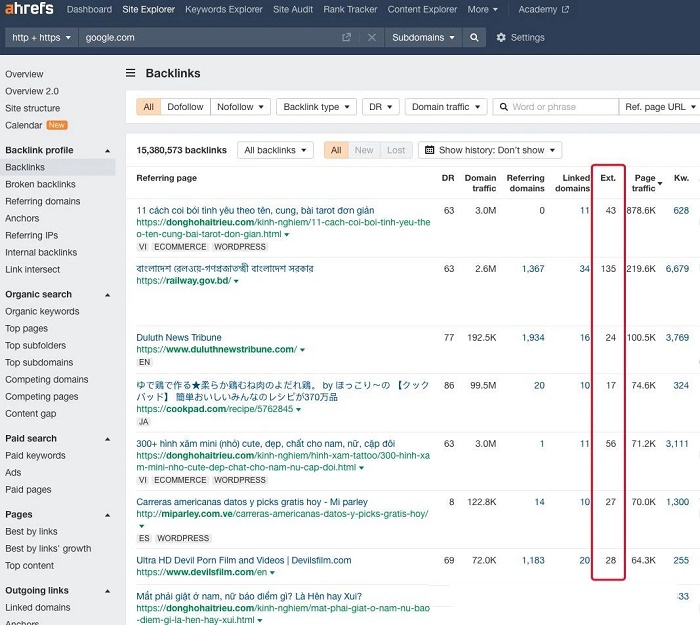Screen dimensions: 700x625
Task: Open Content Explorer
Action: tap(422, 9)
